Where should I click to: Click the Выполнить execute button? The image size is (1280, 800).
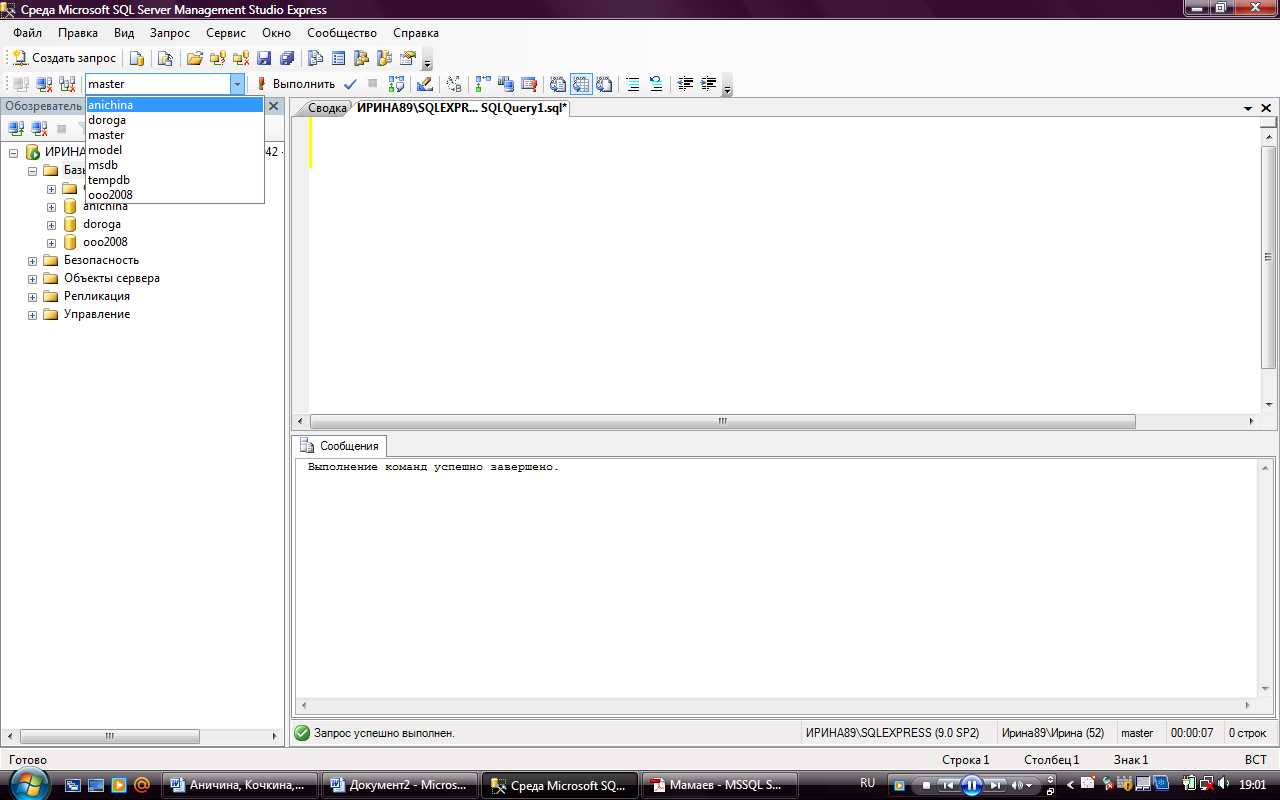[x=296, y=84]
